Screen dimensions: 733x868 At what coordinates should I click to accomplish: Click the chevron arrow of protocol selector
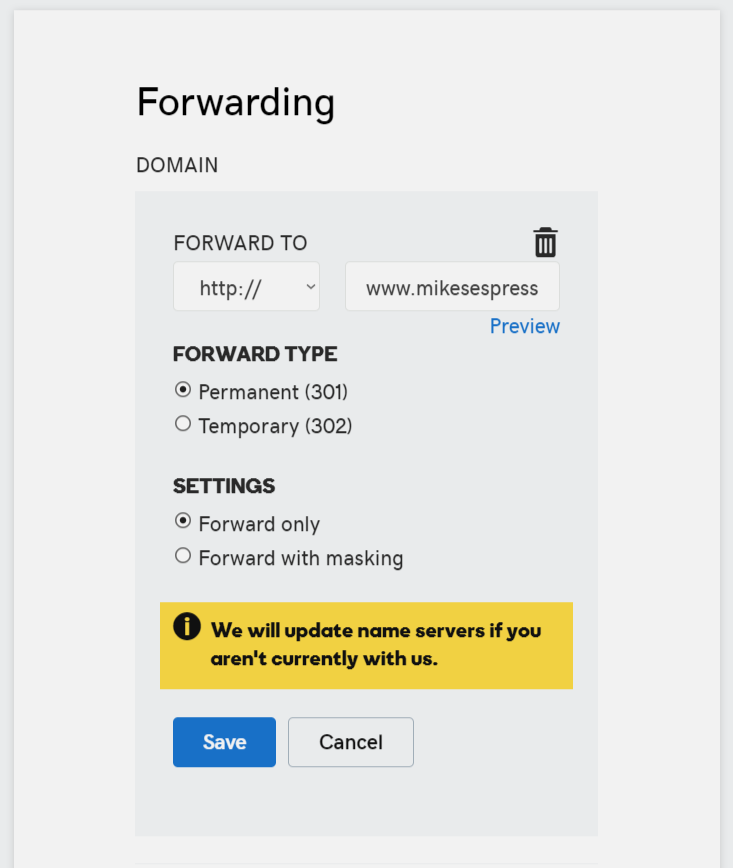click(x=311, y=287)
